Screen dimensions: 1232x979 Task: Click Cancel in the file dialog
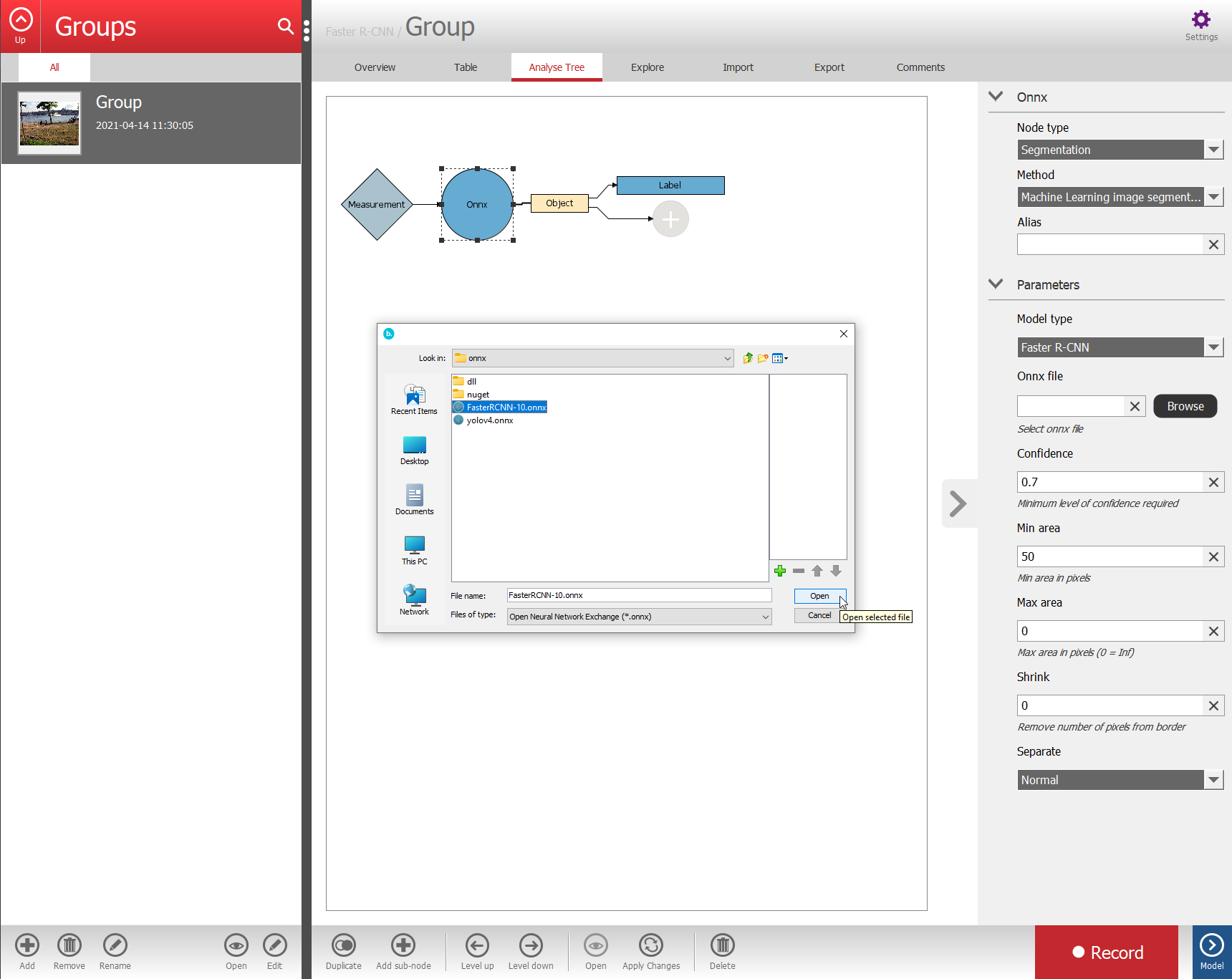pyautogui.click(x=819, y=615)
